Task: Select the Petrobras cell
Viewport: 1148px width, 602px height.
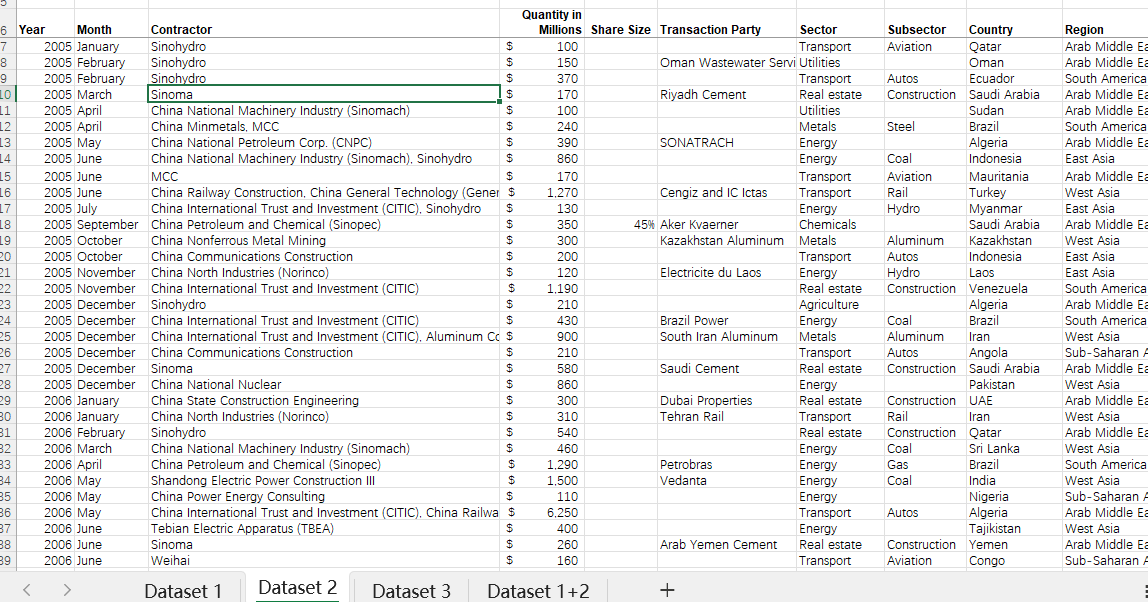Action: (x=727, y=464)
